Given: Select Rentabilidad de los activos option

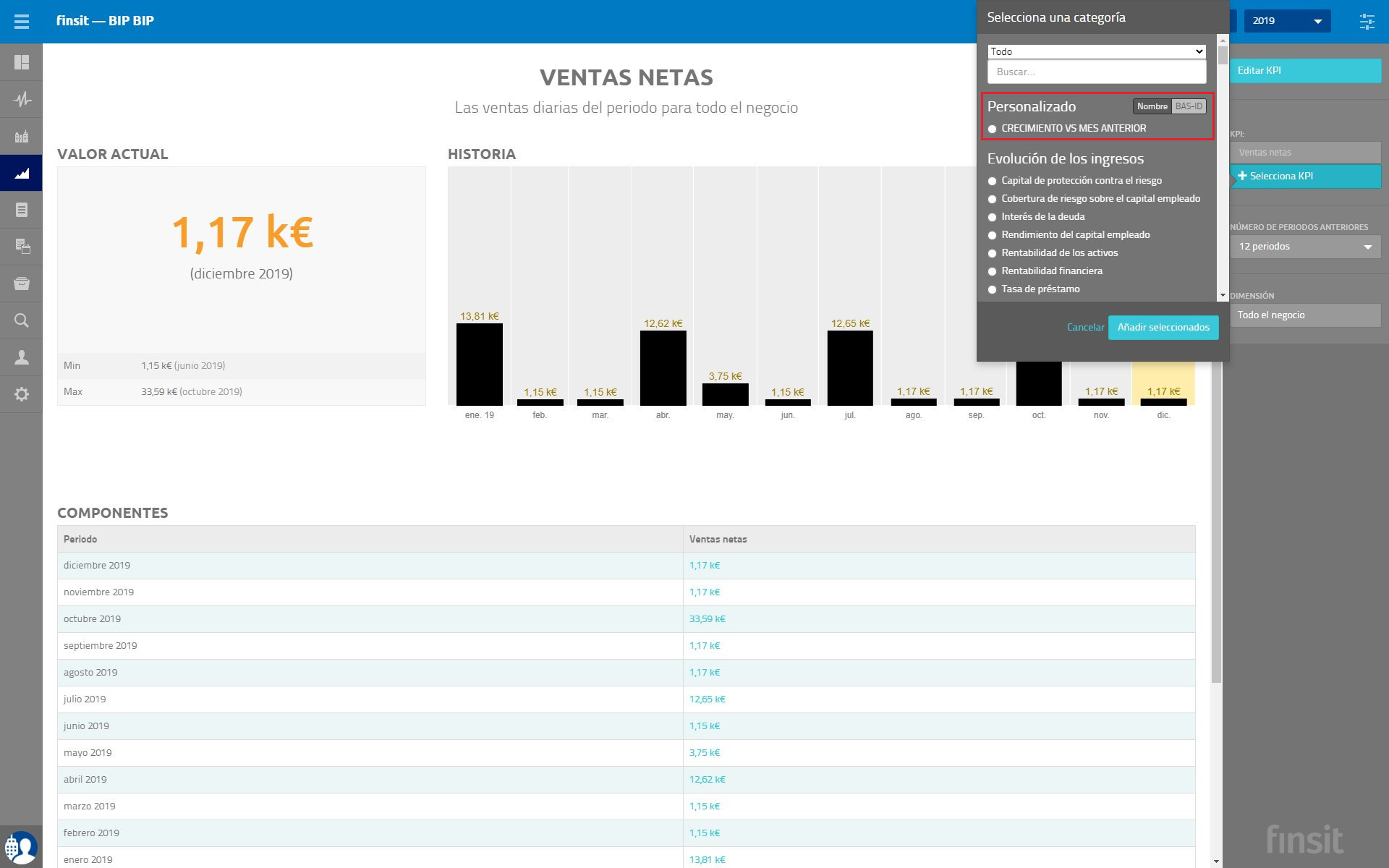Looking at the screenshot, I should pos(993,253).
